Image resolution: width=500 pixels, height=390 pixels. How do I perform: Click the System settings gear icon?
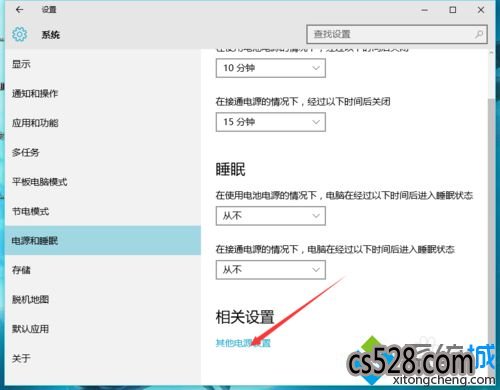(19, 34)
